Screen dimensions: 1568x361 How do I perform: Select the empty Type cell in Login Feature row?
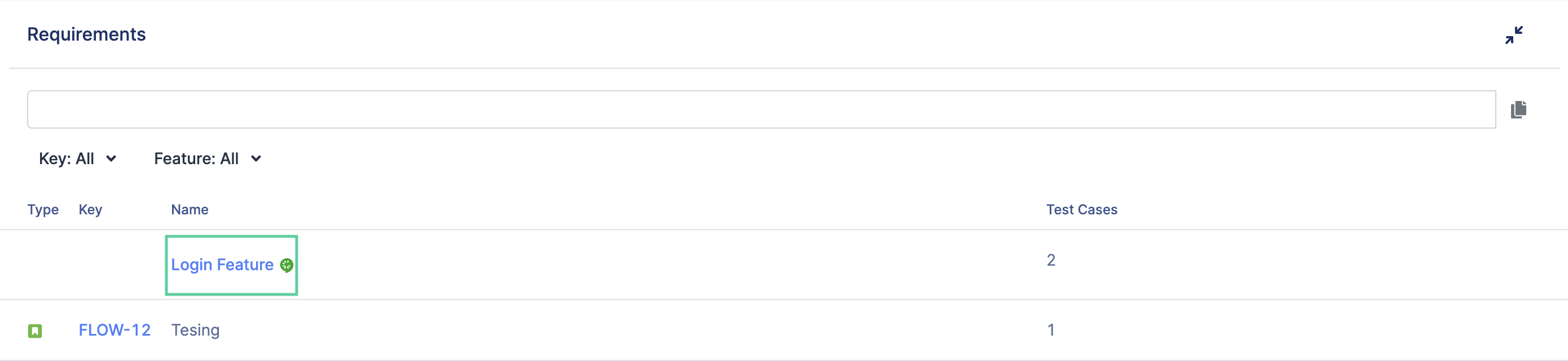(43, 264)
